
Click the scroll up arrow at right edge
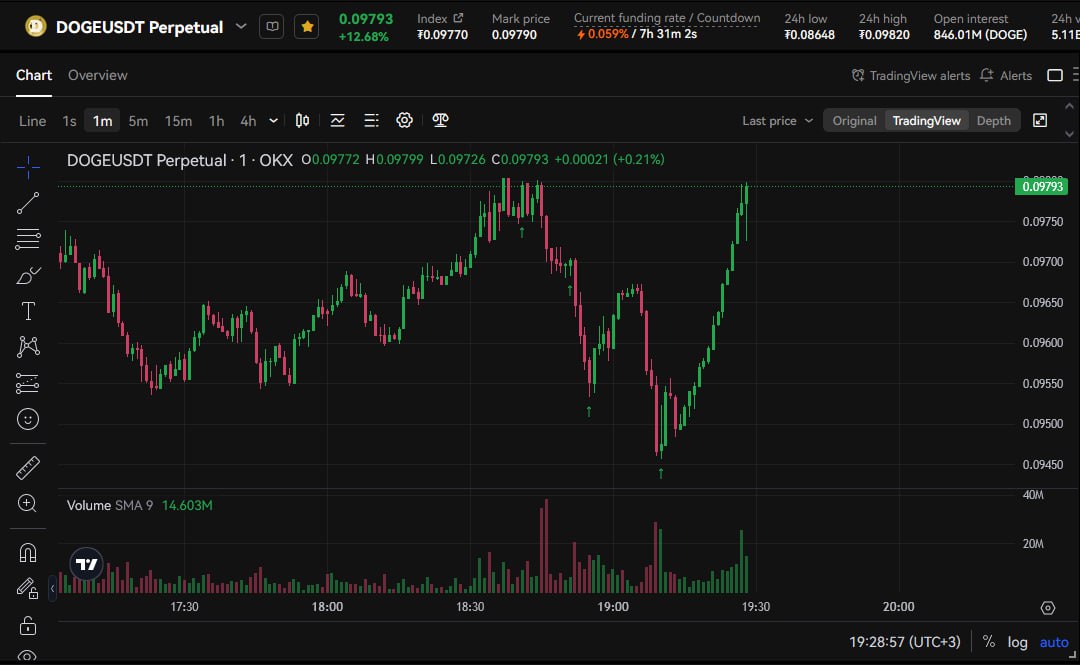tap(1069, 106)
